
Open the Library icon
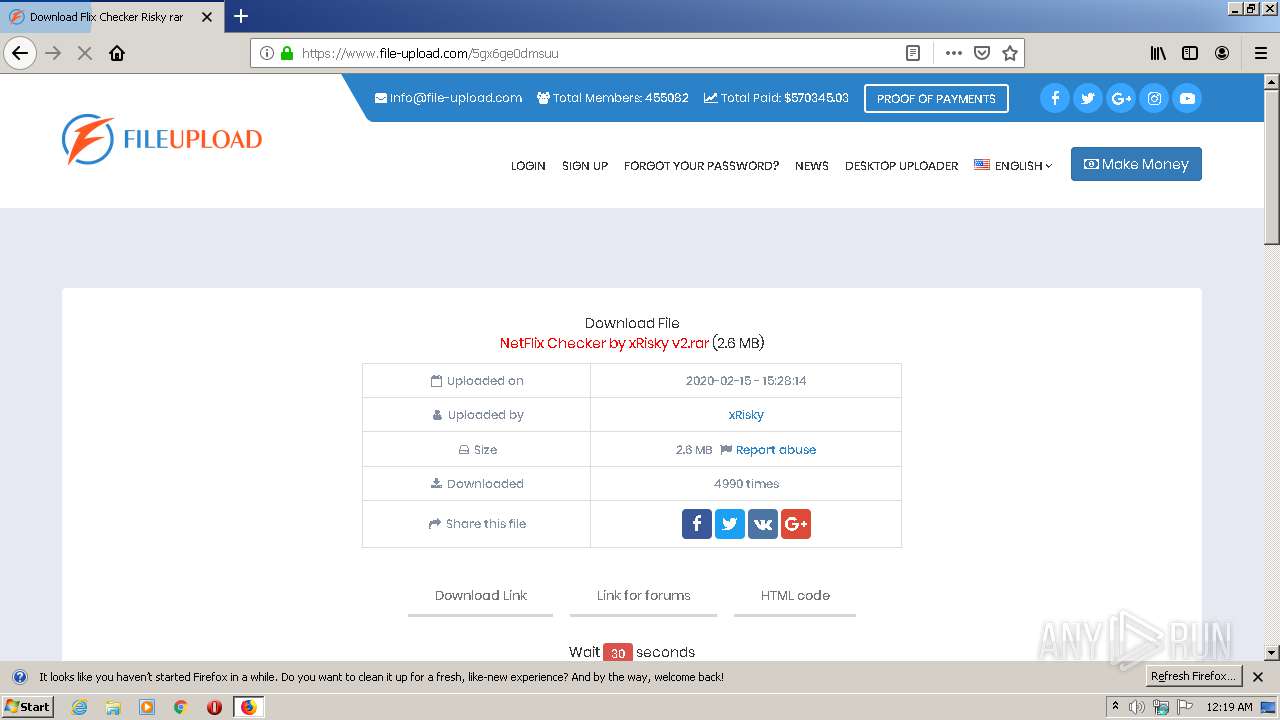coord(1158,53)
